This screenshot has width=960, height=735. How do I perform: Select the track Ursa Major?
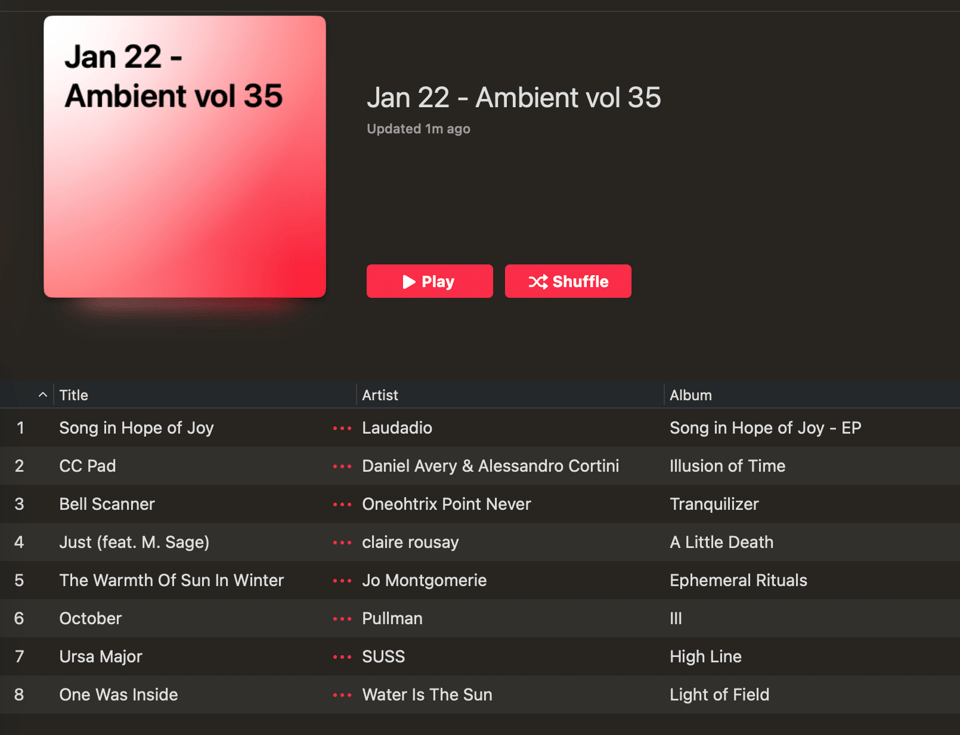(x=101, y=656)
